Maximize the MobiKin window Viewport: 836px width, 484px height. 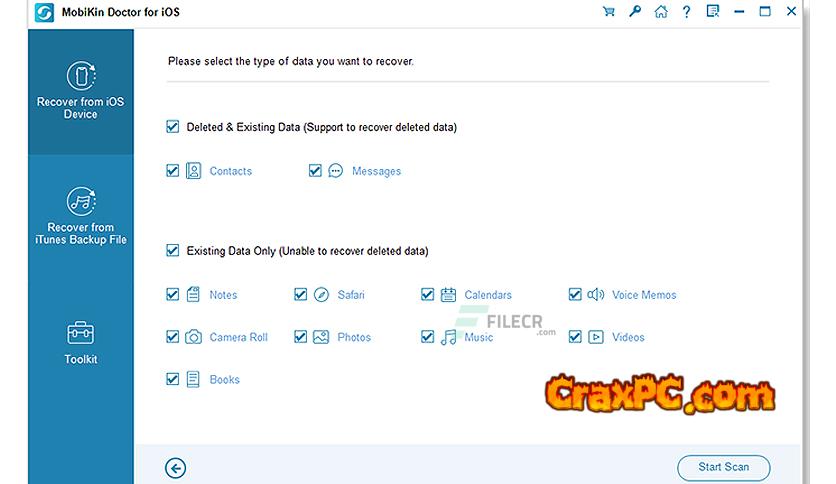tap(765, 11)
